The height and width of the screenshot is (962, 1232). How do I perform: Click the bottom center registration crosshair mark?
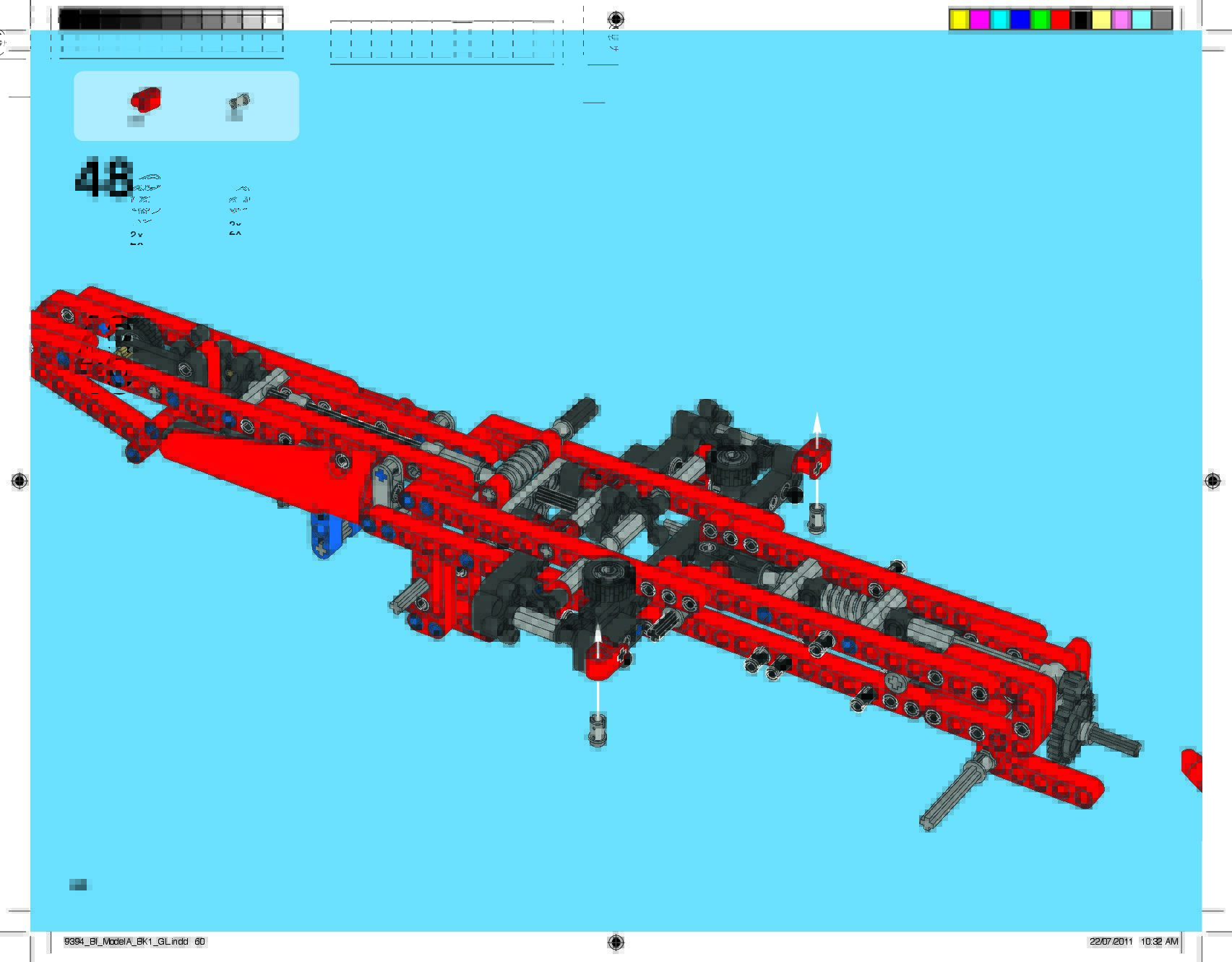click(616, 942)
